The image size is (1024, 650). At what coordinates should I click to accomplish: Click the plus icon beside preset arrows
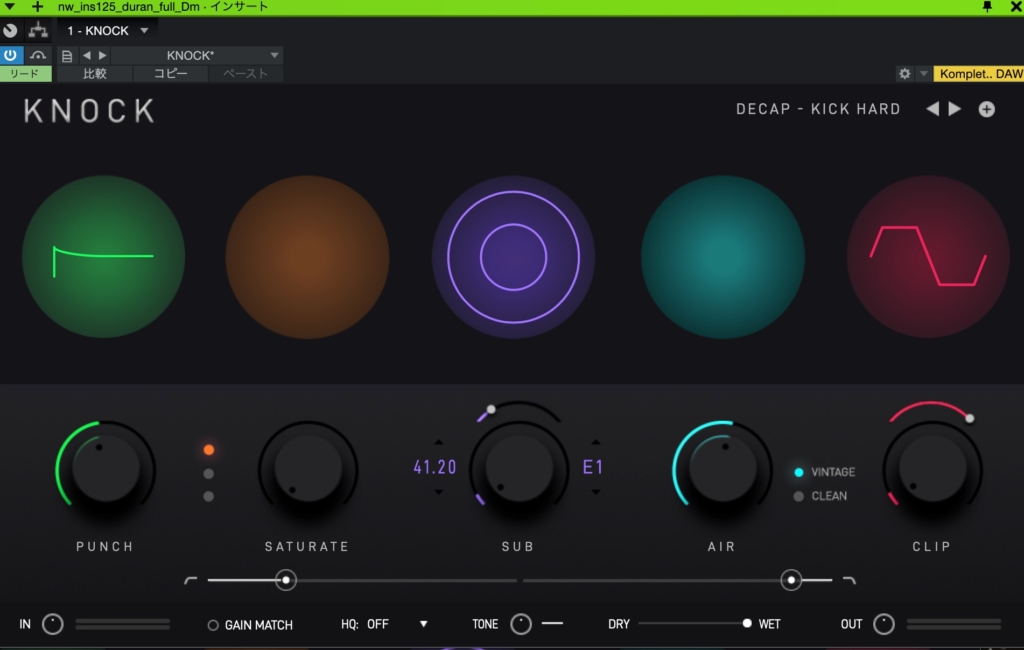pos(987,109)
